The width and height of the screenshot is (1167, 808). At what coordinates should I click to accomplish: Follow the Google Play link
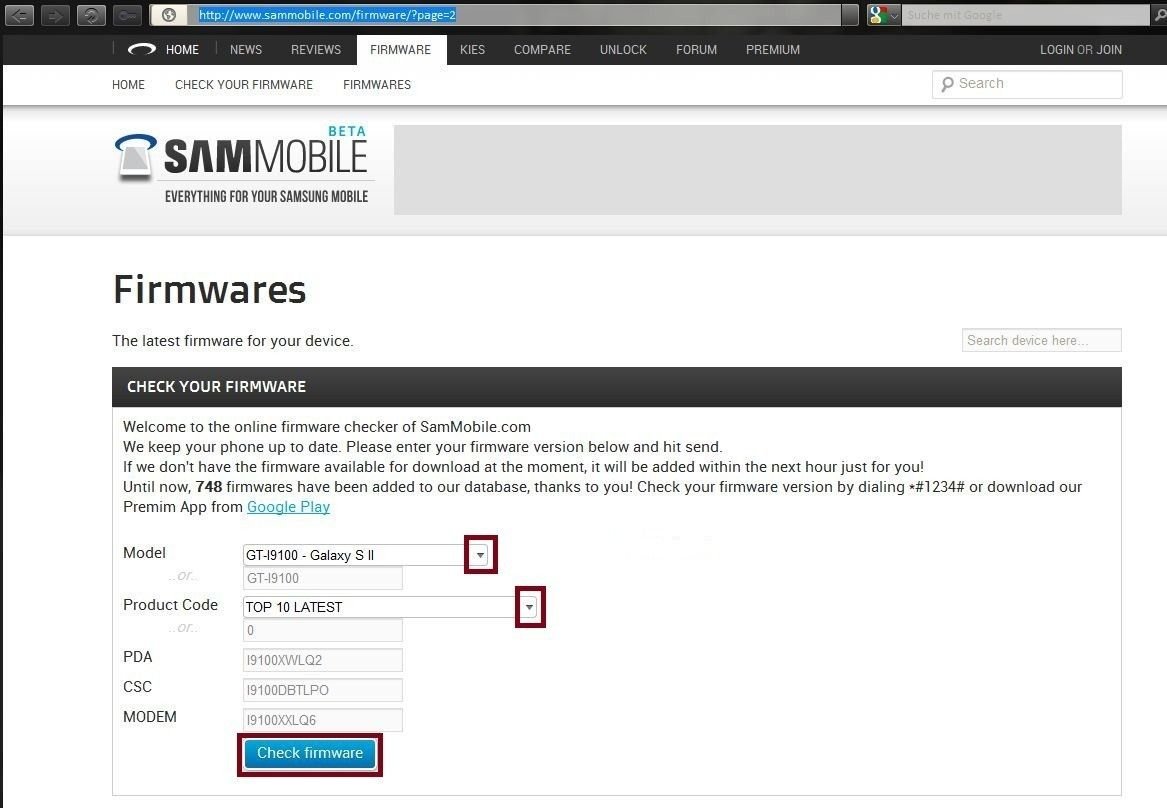point(288,507)
